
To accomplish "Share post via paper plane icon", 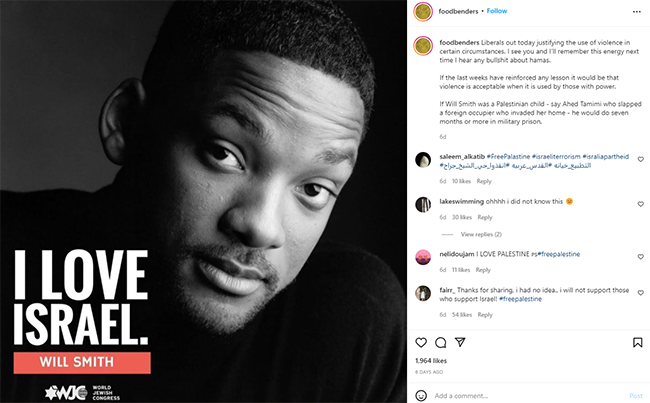I will click(460, 342).
